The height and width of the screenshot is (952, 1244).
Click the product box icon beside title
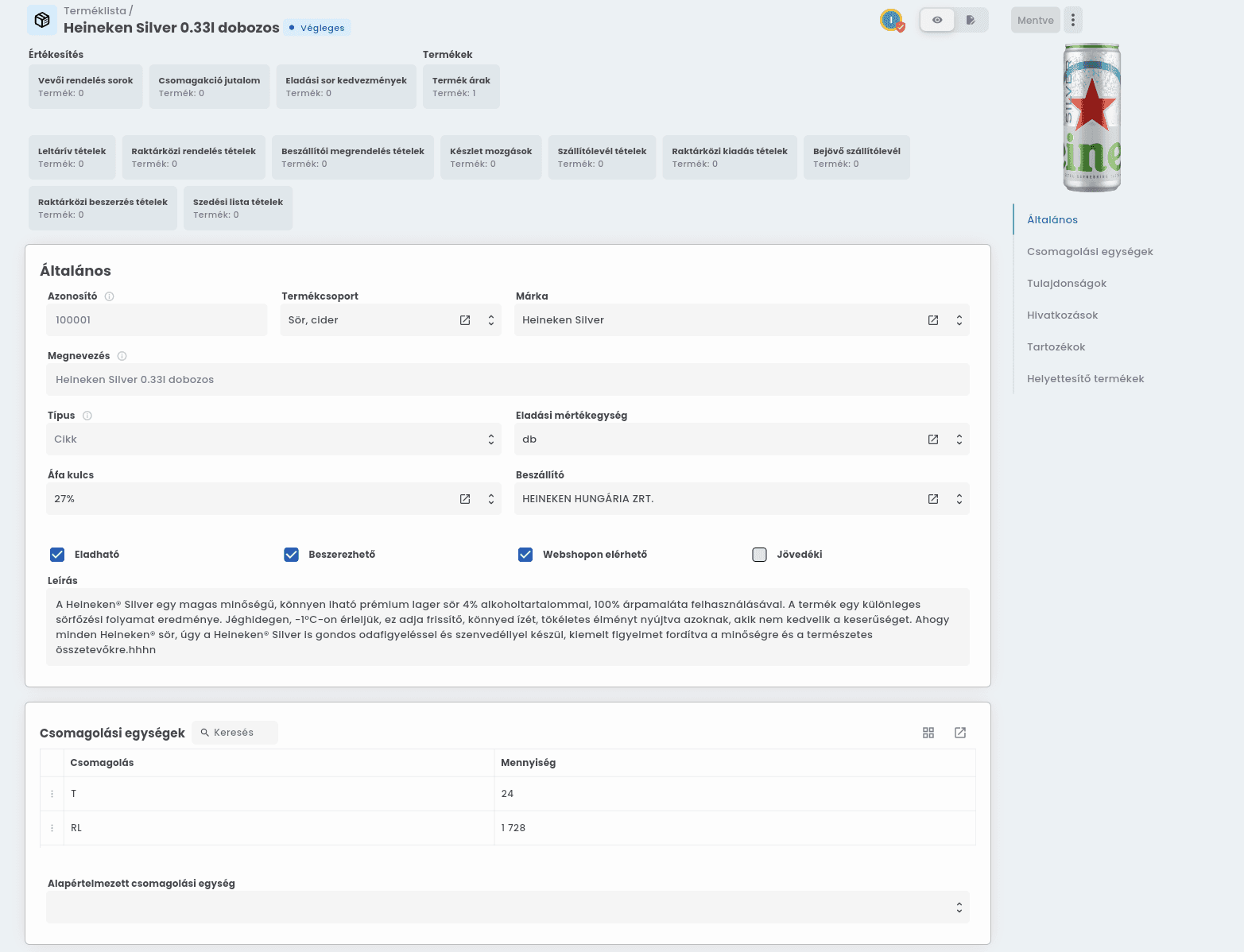[42, 20]
